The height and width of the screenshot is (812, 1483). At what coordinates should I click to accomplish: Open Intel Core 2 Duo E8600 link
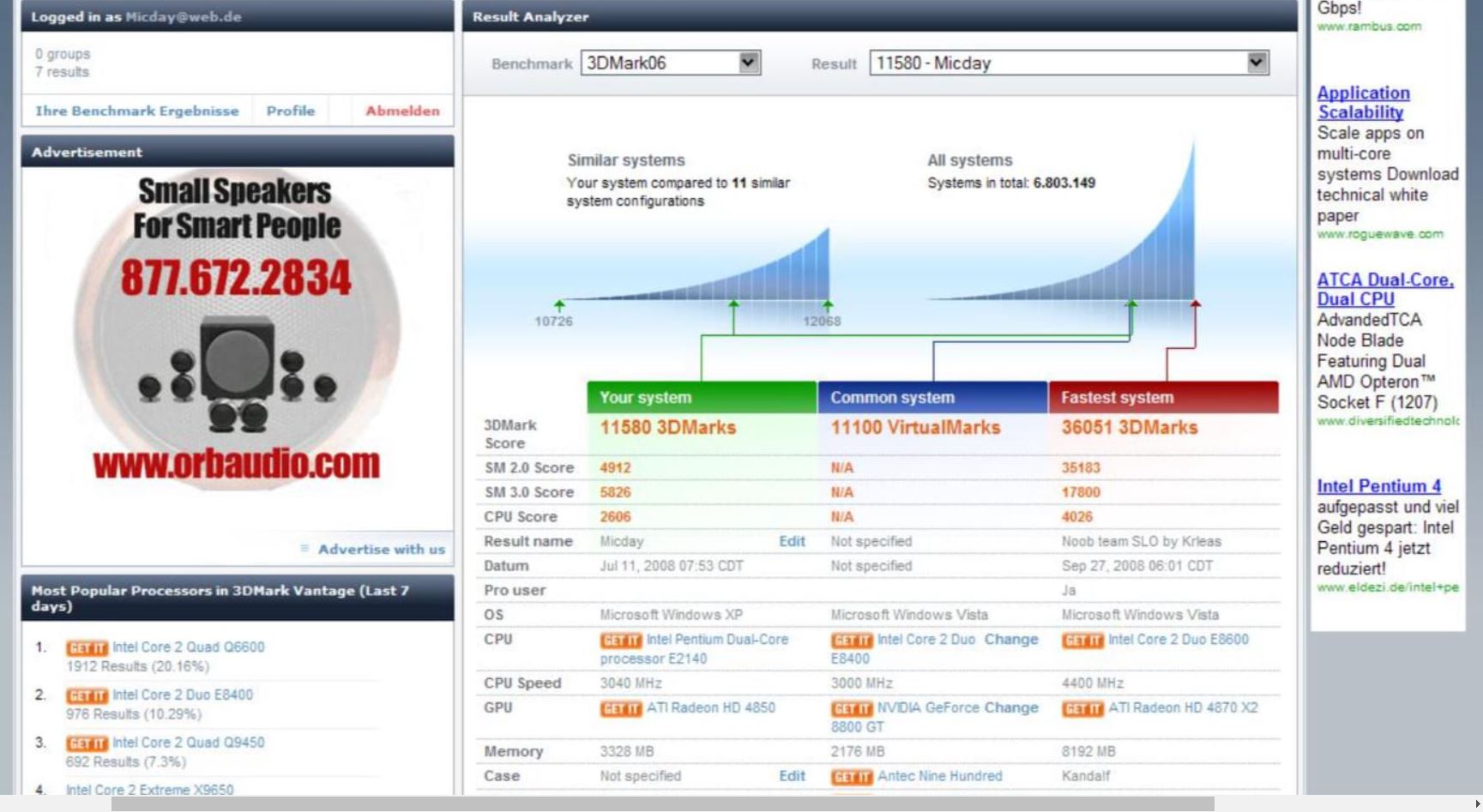(1179, 640)
